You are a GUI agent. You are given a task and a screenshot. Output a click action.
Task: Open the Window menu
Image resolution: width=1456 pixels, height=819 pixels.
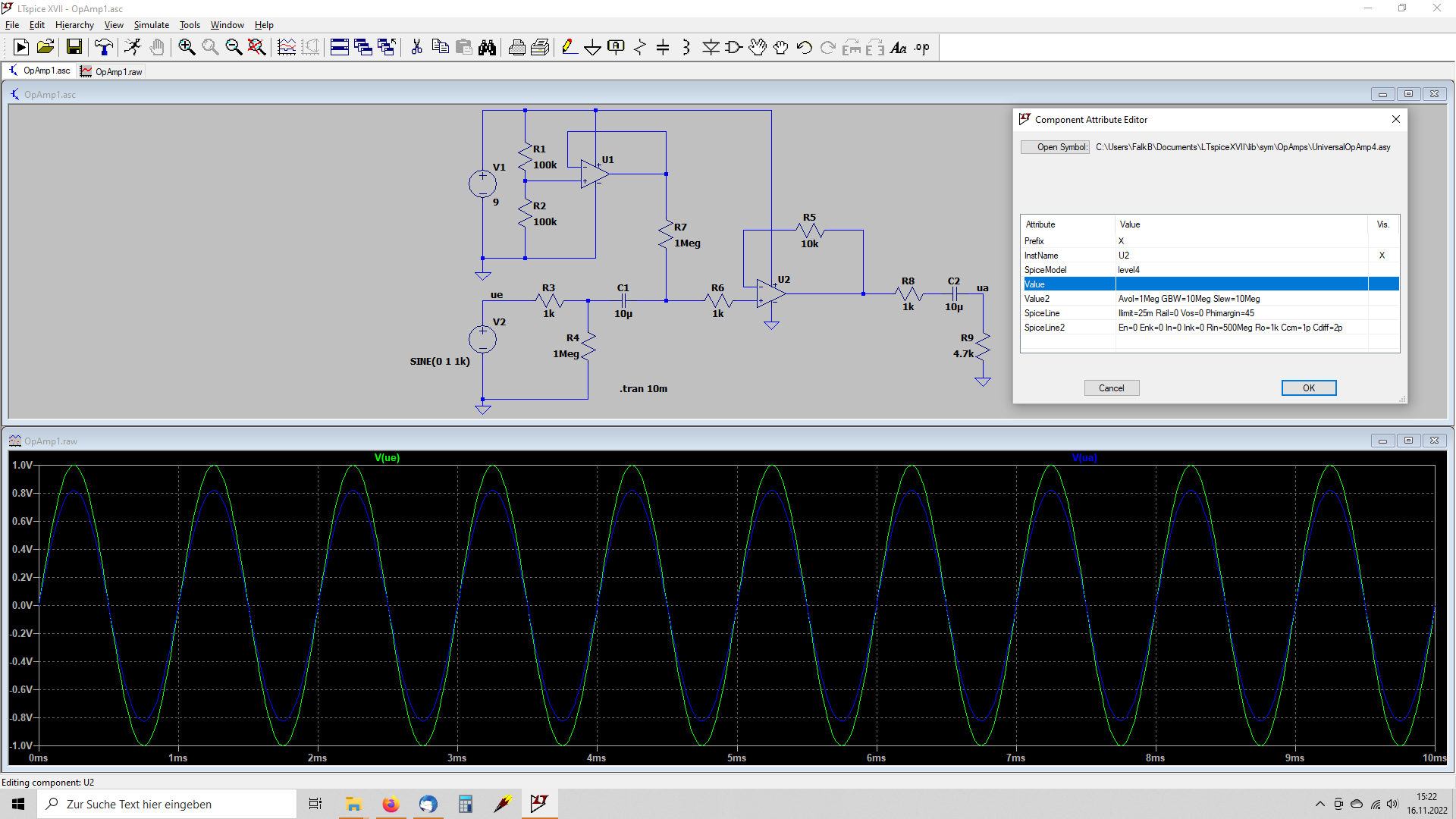pos(227,25)
